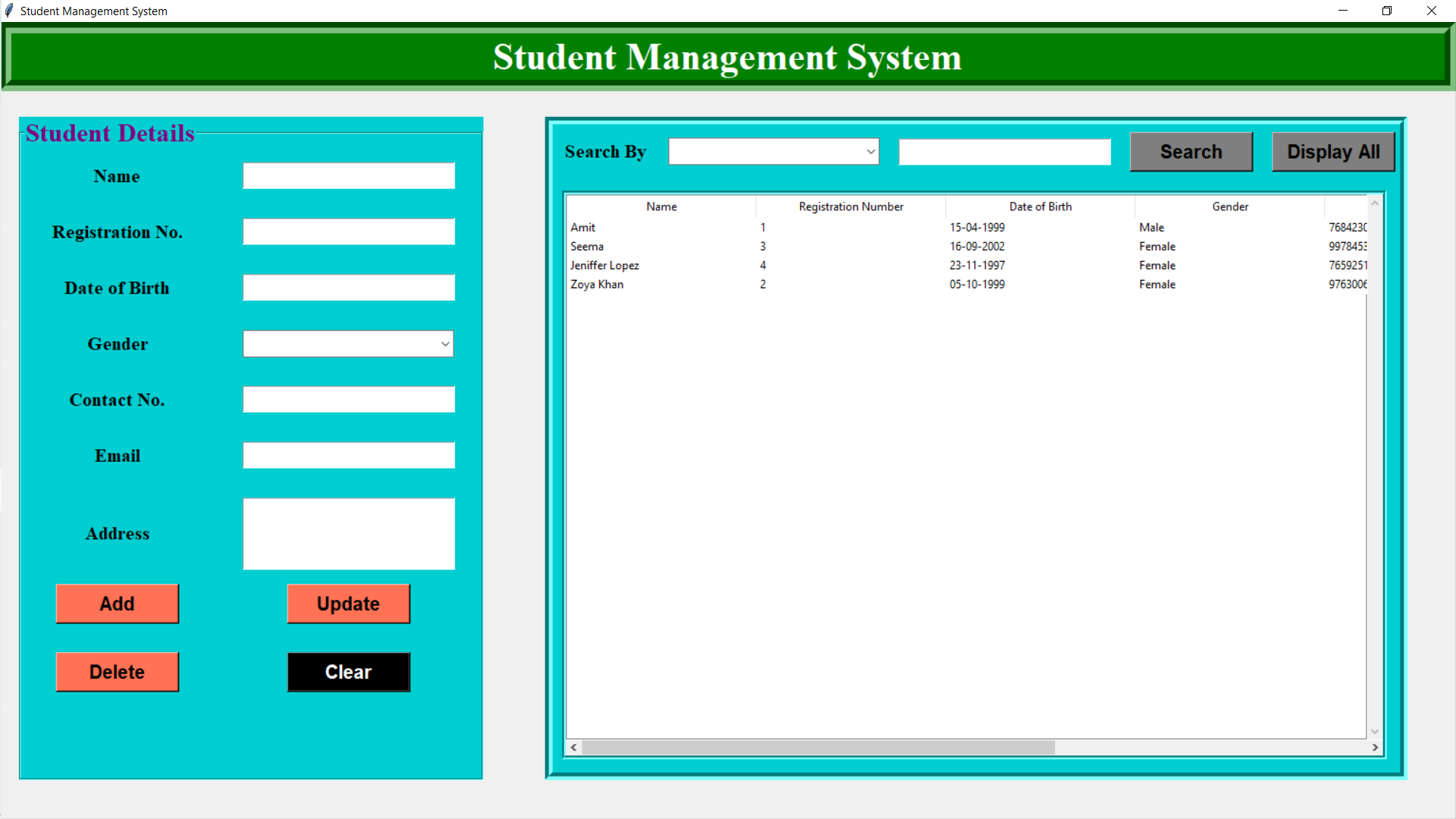The image size is (1456, 819).
Task: Click the Add button
Action: [117, 604]
